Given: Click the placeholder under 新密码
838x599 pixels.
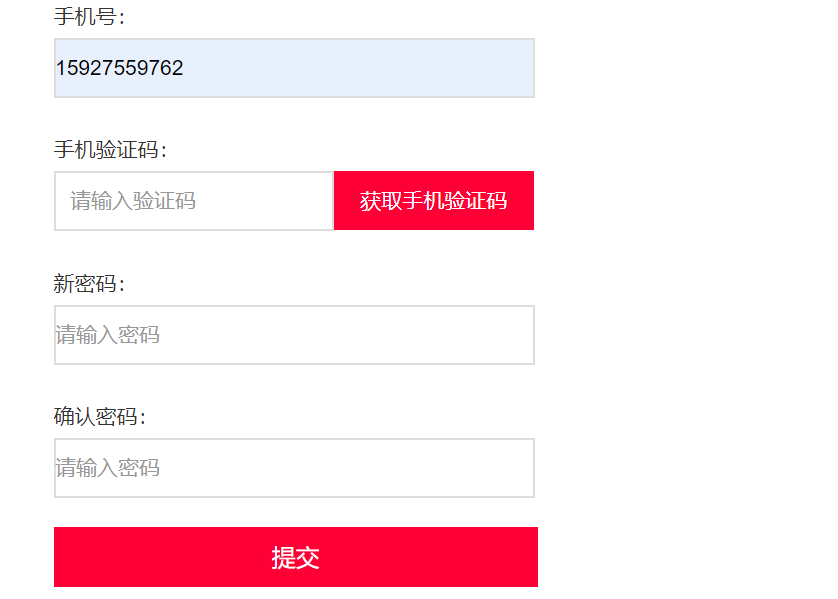Looking at the screenshot, I should pos(108,335).
